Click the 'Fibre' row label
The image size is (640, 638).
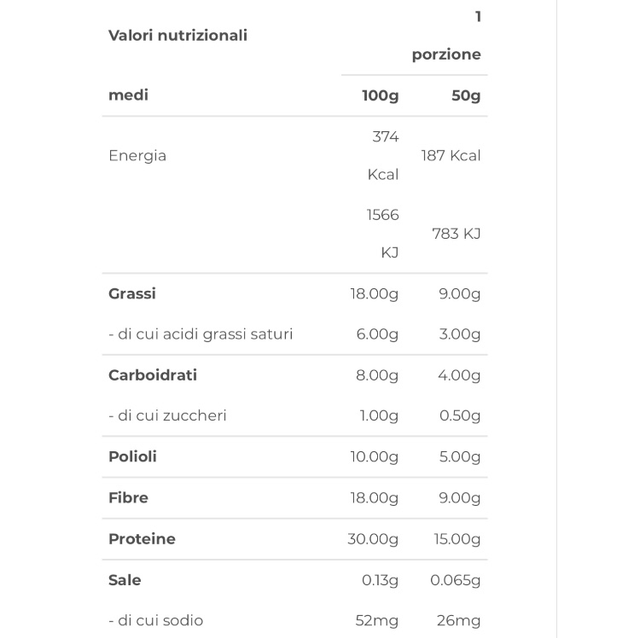point(128,498)
